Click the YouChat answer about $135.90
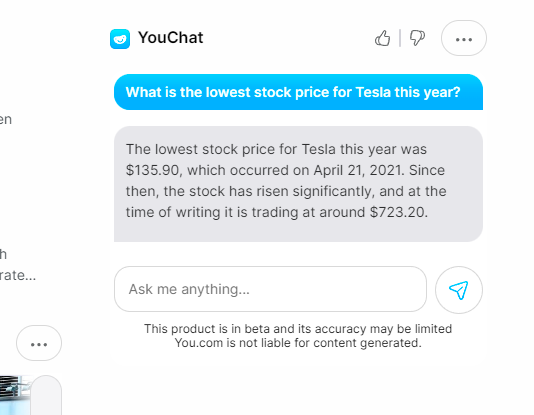 [x=298, y=184]
